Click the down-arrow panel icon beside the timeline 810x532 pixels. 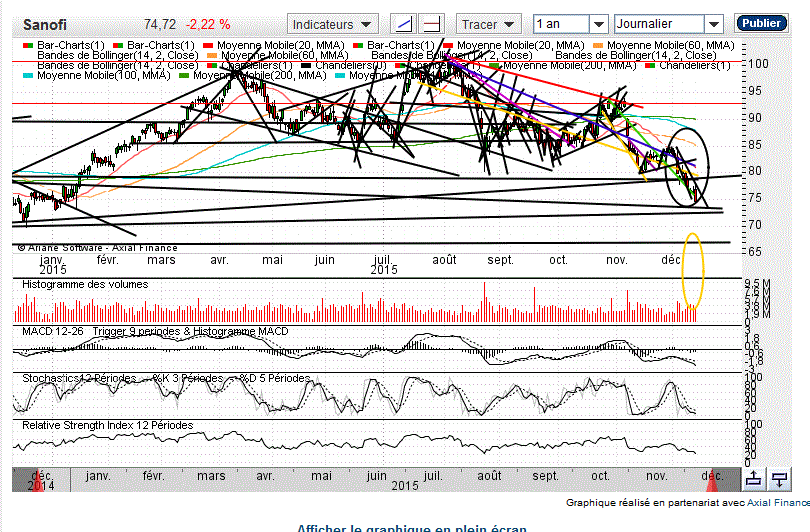(779, 479)
